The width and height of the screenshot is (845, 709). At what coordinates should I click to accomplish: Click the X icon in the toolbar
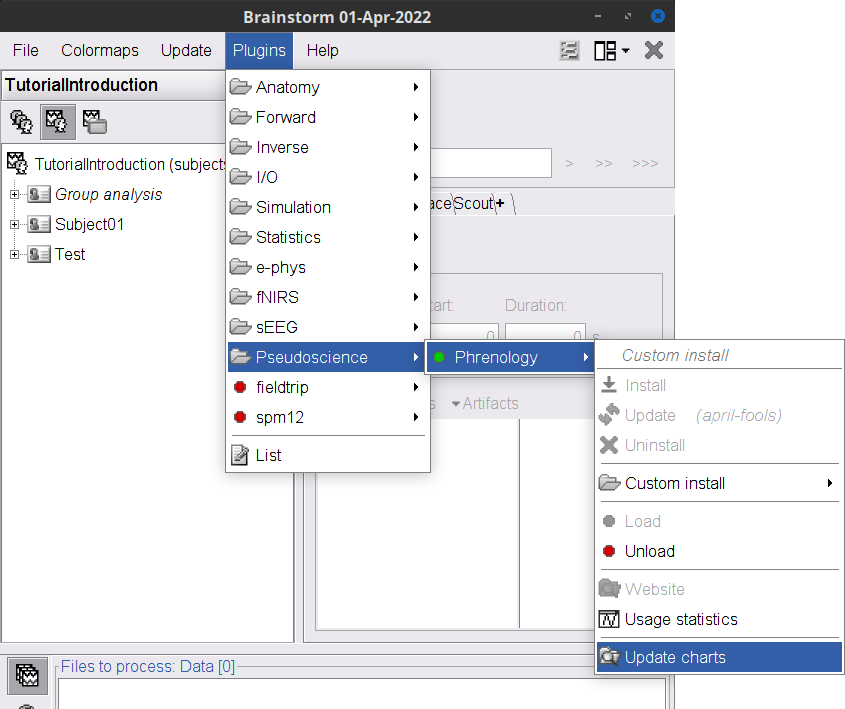(x=654, y=51)
